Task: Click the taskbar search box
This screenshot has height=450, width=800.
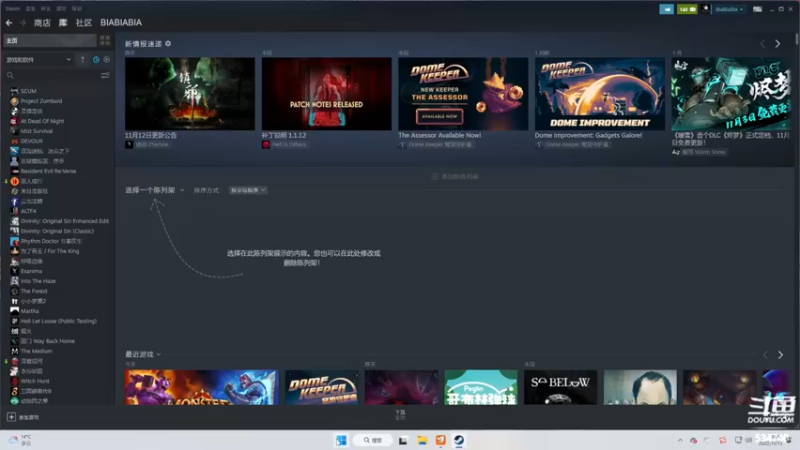Action: click(x=373, y=440)
